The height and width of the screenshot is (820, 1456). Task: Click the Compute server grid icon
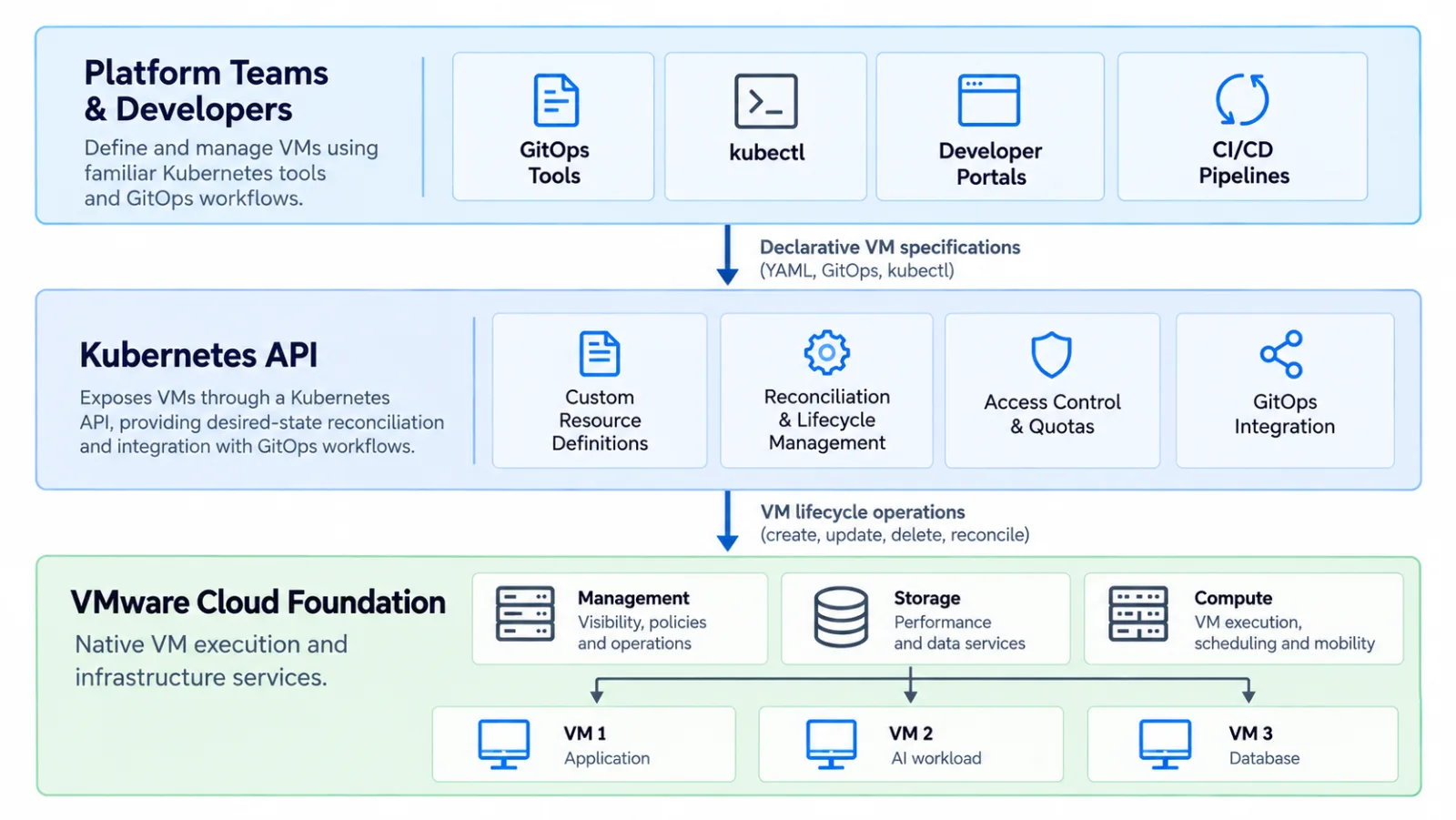(1138, 614)
